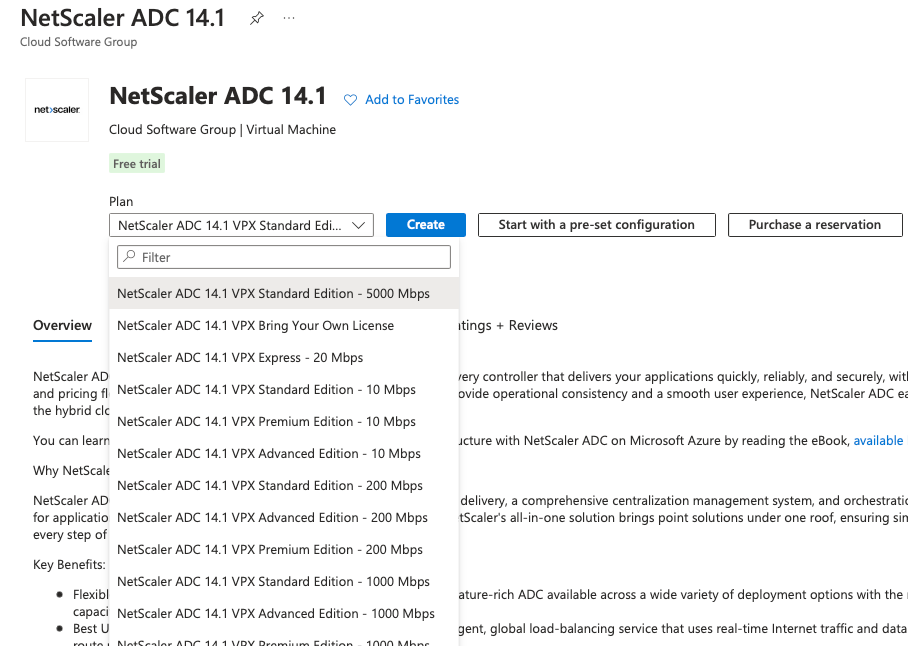This screenshot has width=908, height=646.
Task: Click the NetScaler logo thumbnail
Action: [x=57, y=110]
